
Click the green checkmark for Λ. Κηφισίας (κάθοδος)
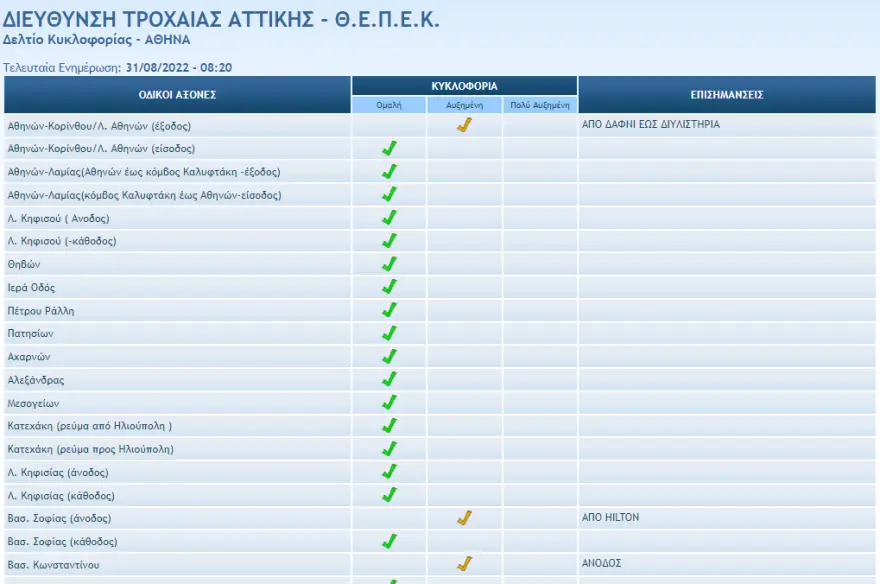(390, 495)
